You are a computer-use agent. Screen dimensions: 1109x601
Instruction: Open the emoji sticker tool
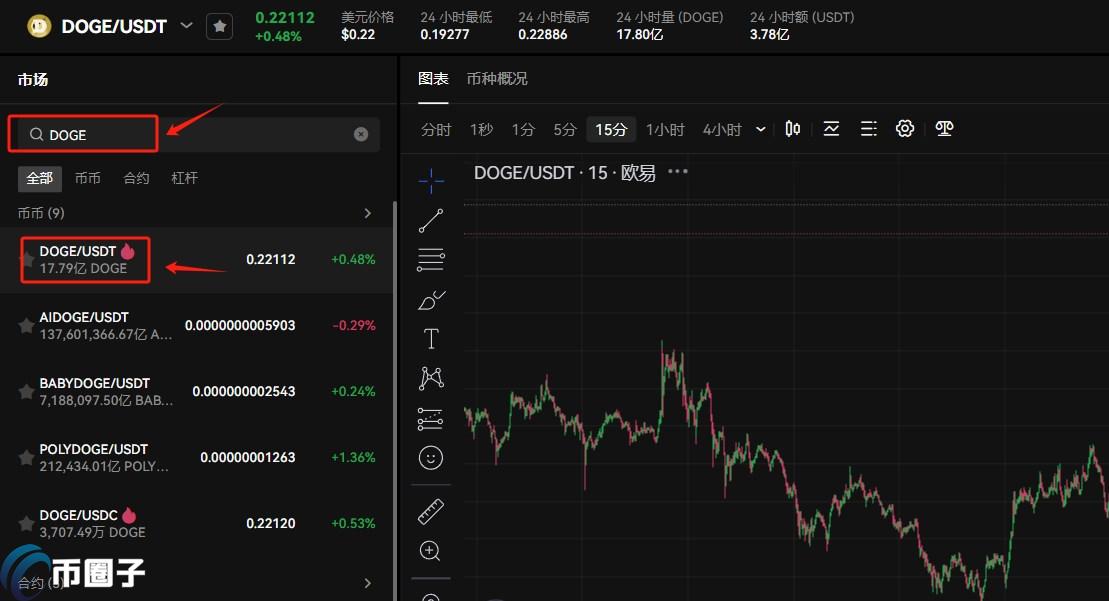coord(431,458)
